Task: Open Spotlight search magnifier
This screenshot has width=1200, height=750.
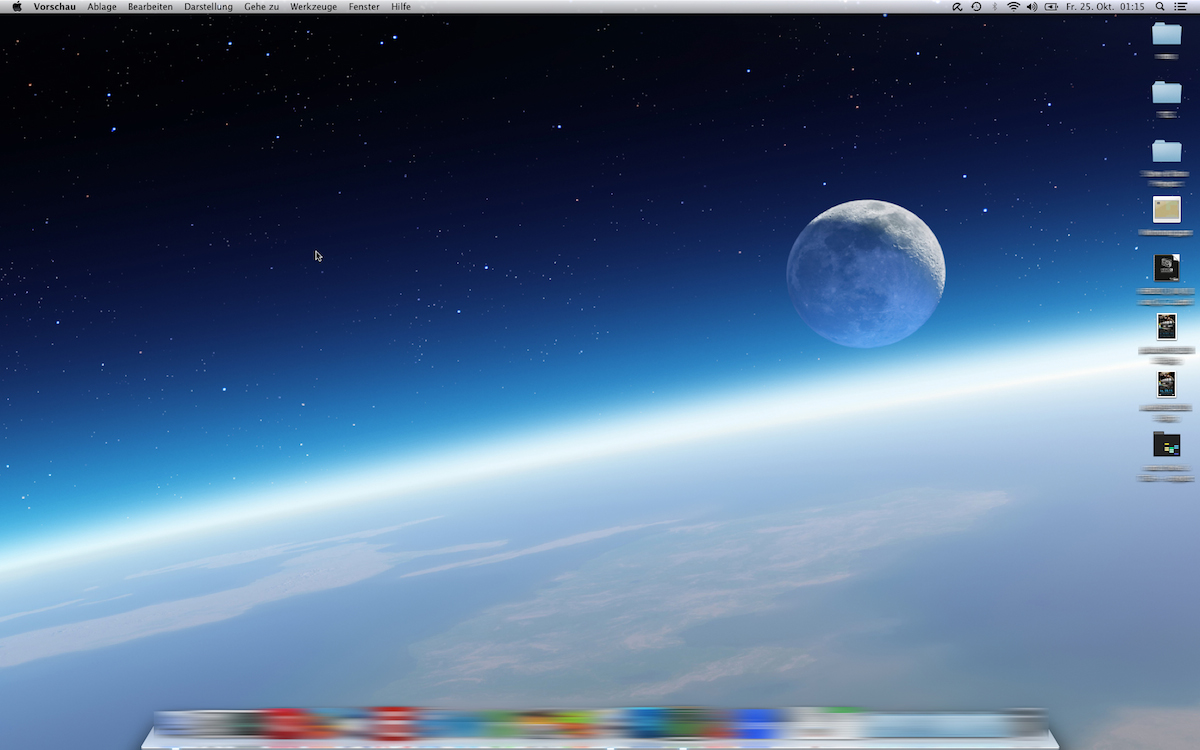Action: click(x=1160, y=7)
